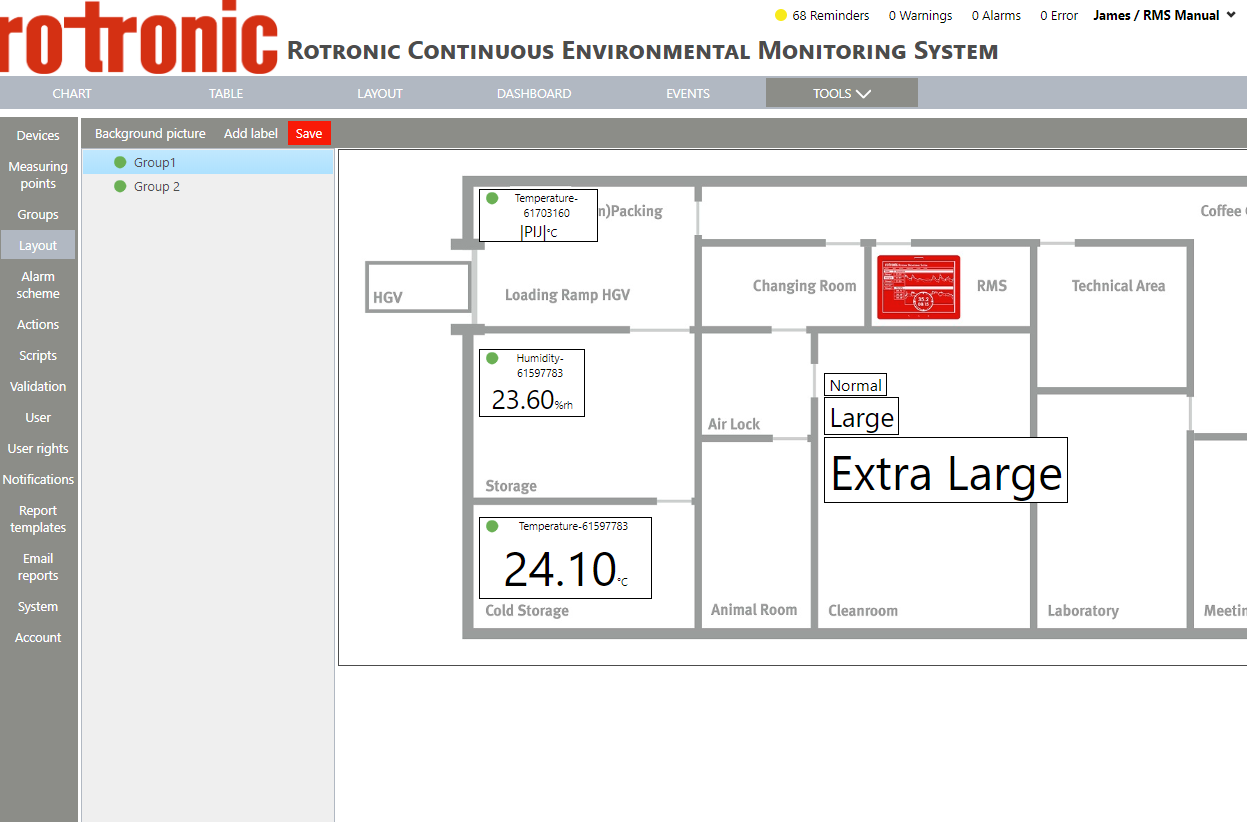Click the yellow Reminders status dot

coord(781,15)
